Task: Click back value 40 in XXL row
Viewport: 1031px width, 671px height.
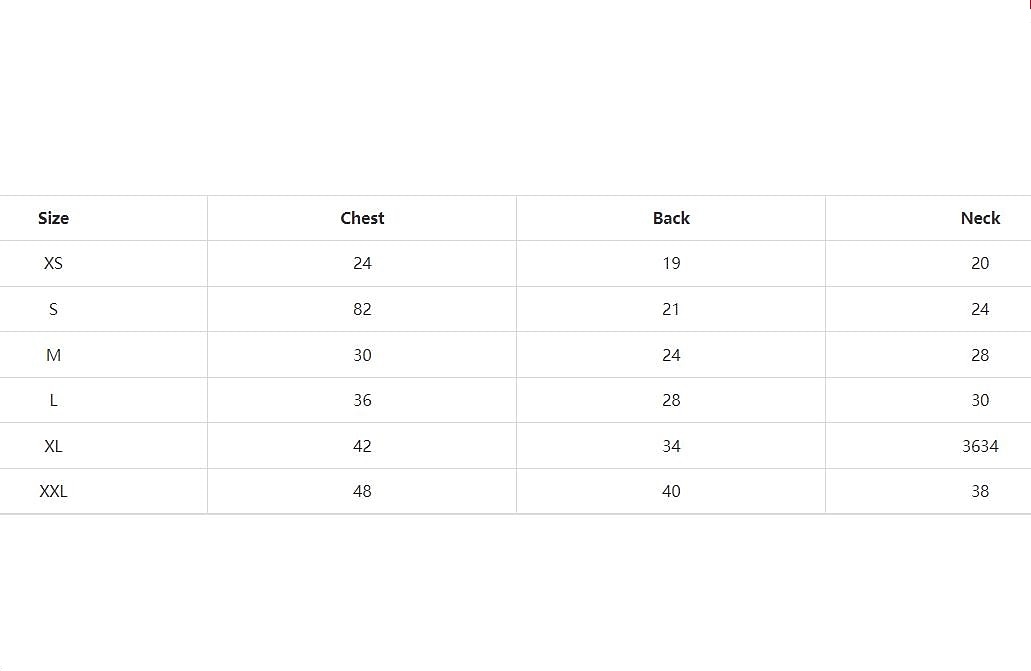Action: [671, 491]
